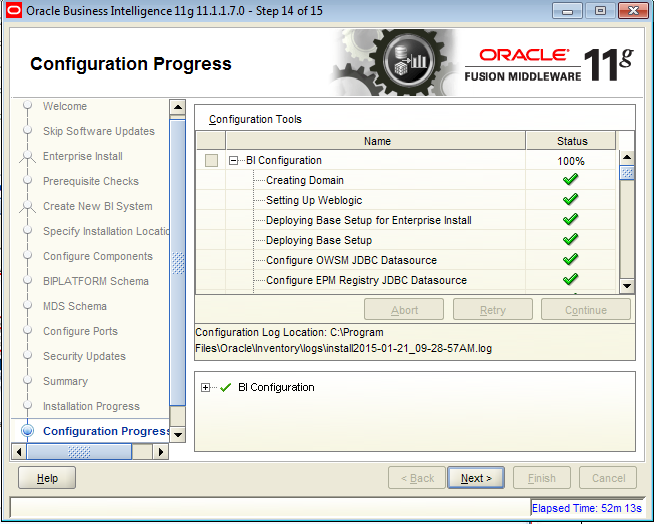Close the Oracle installer window

click(633, 11)
